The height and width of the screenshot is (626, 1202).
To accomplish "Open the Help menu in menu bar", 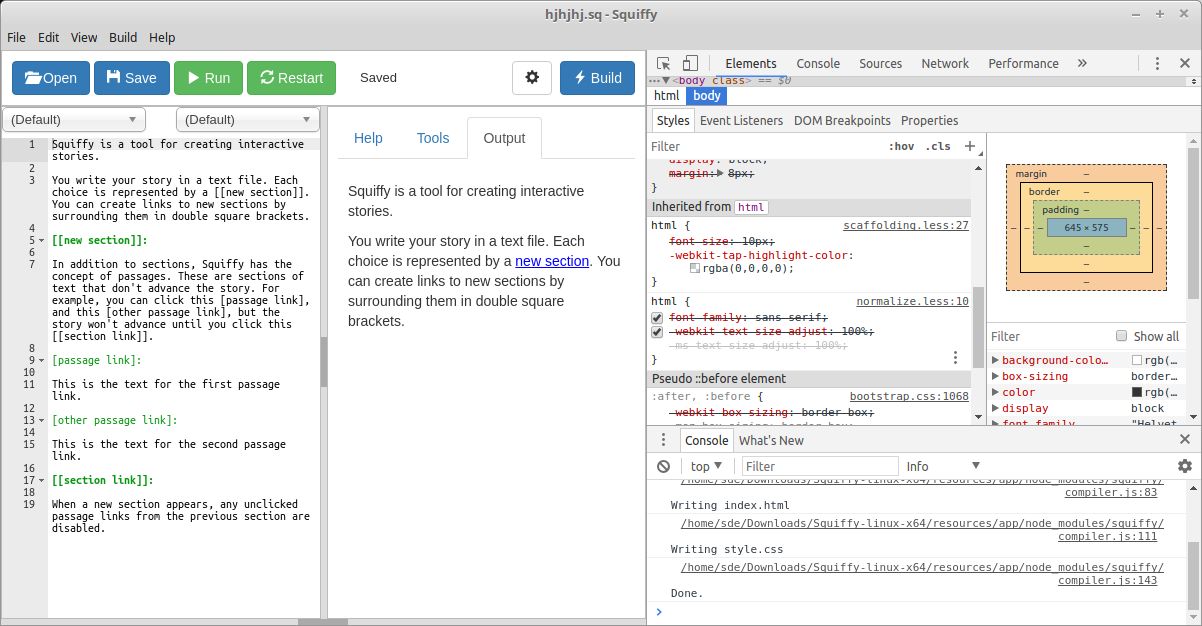I will (162, 37).
